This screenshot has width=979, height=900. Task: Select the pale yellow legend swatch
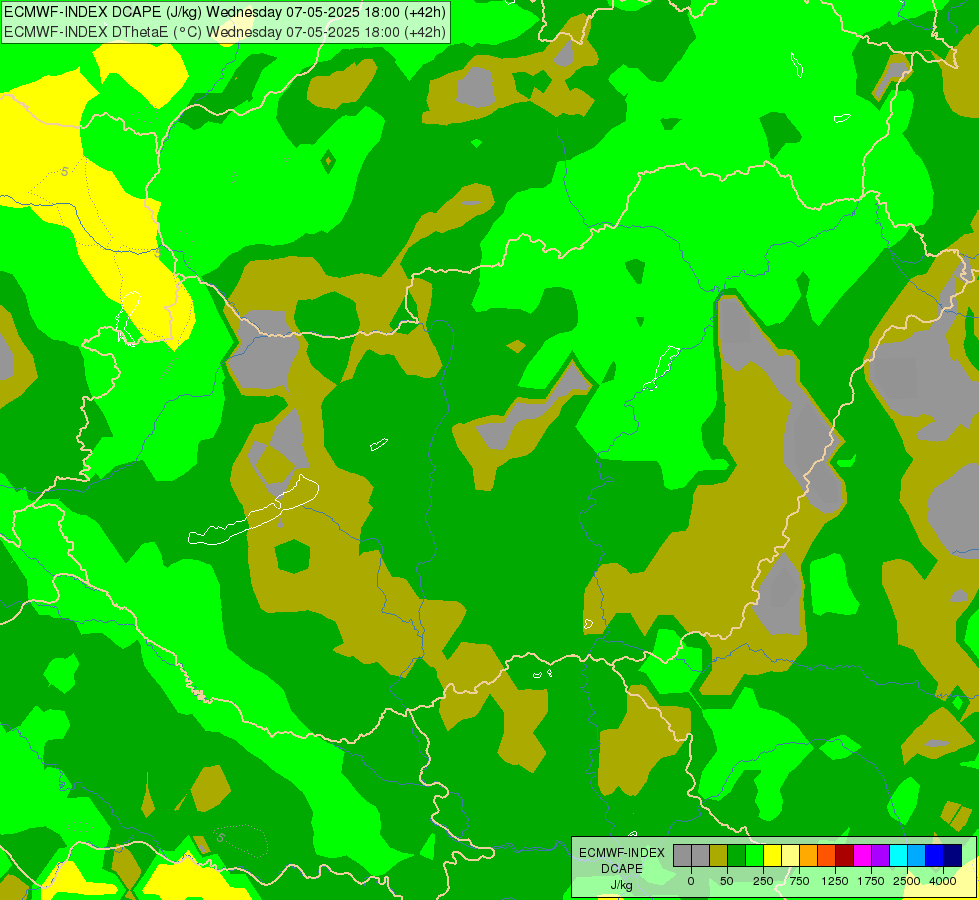tap(790, 855)
